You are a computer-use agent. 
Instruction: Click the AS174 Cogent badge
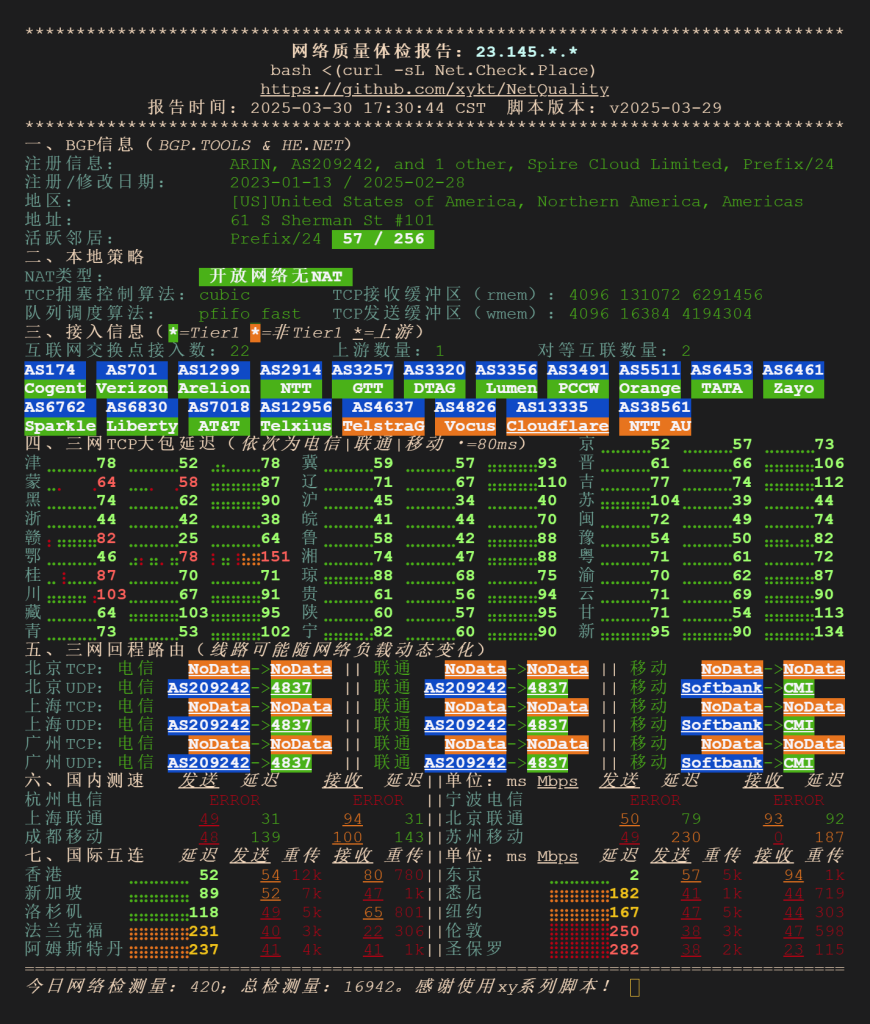click(x=55, y=379)
